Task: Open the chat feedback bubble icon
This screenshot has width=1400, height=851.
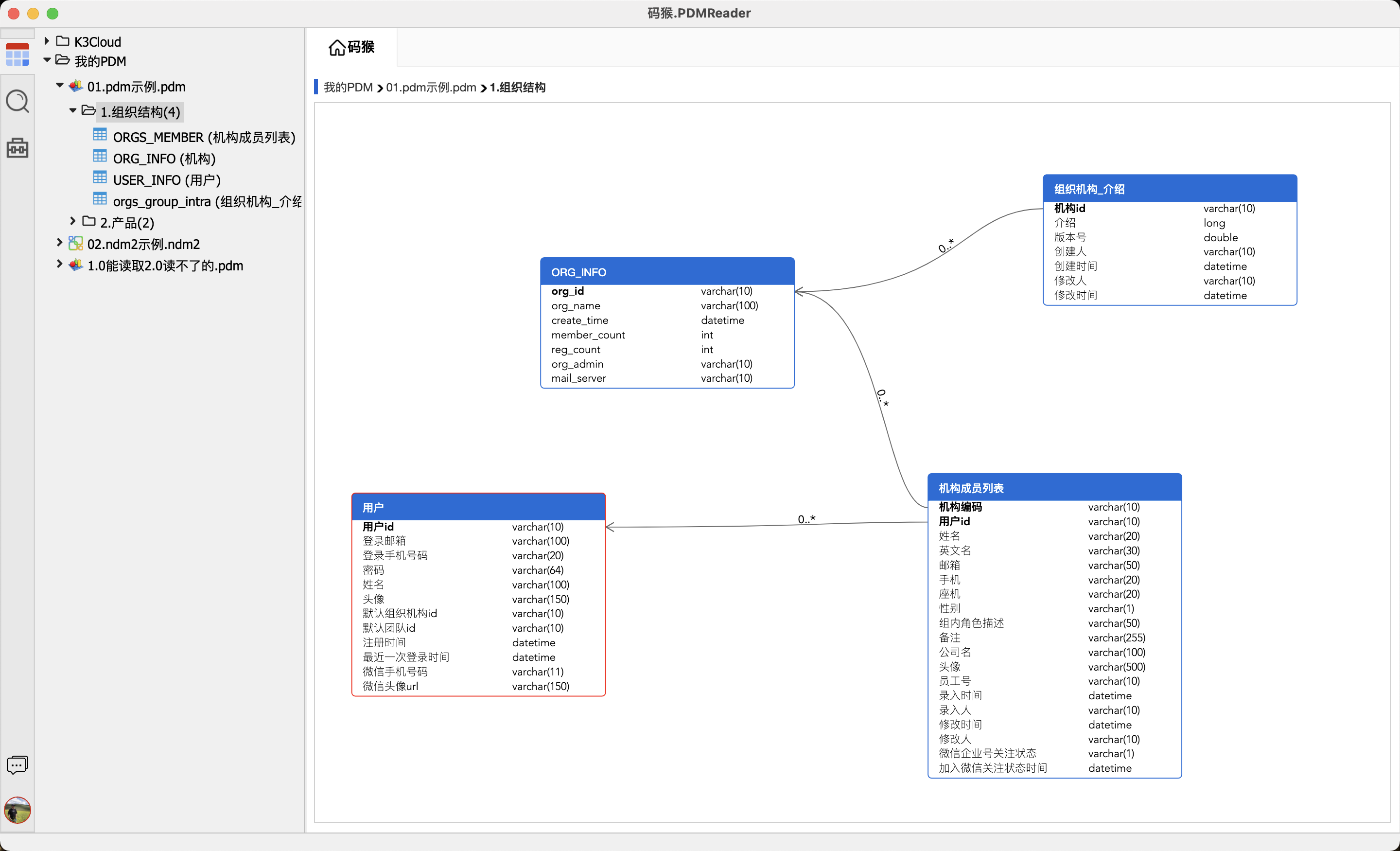Action: point(17,764)
